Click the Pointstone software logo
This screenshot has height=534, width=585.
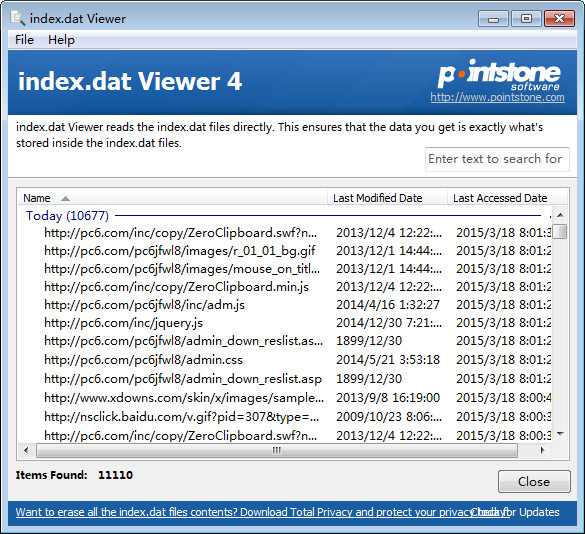click(499, 75)
